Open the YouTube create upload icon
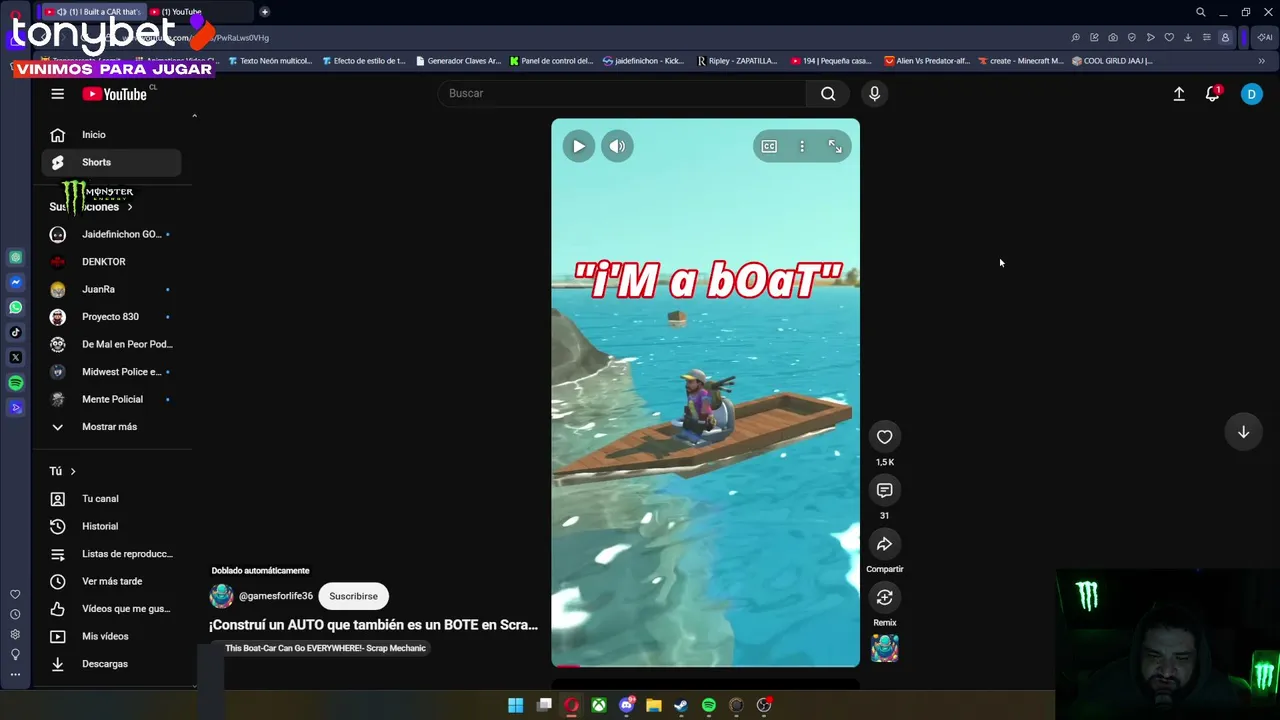The height and width of the screenshot is (720, 1280). 1179,94
